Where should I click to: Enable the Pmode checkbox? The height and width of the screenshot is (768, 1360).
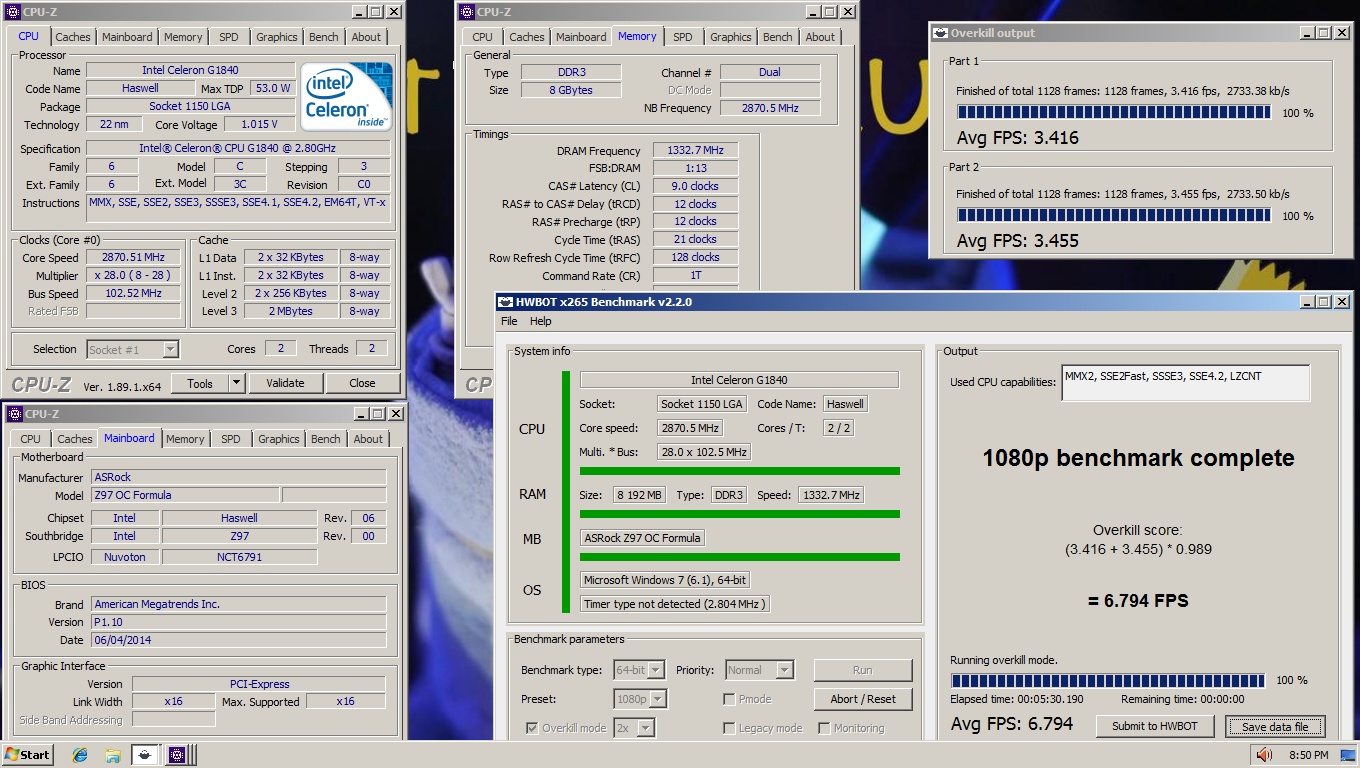click(x=729, y=699)
